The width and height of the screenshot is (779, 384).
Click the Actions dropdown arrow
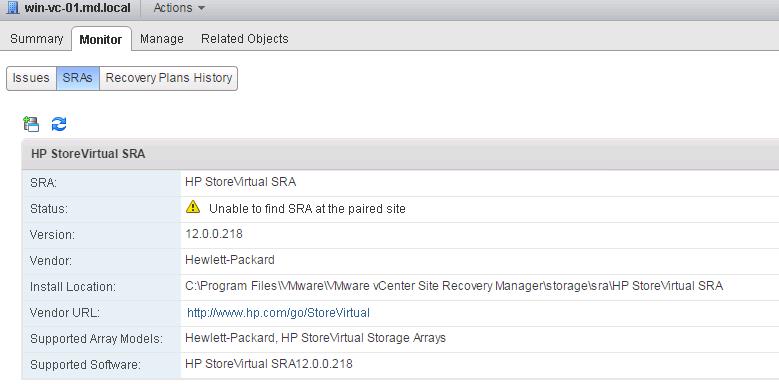click(x=201, y=8)
